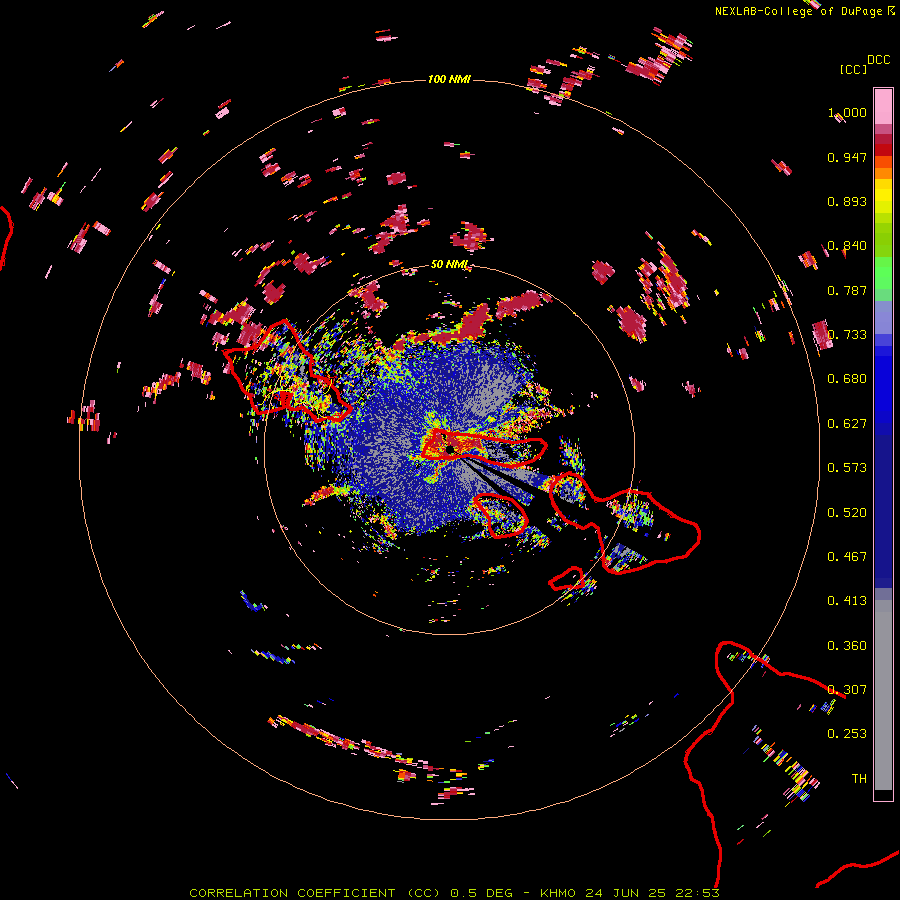Image resolution: width=900 pixels, height=900 pixels.
Task: Click the 0.947 legend value
Action: point(847,157)
